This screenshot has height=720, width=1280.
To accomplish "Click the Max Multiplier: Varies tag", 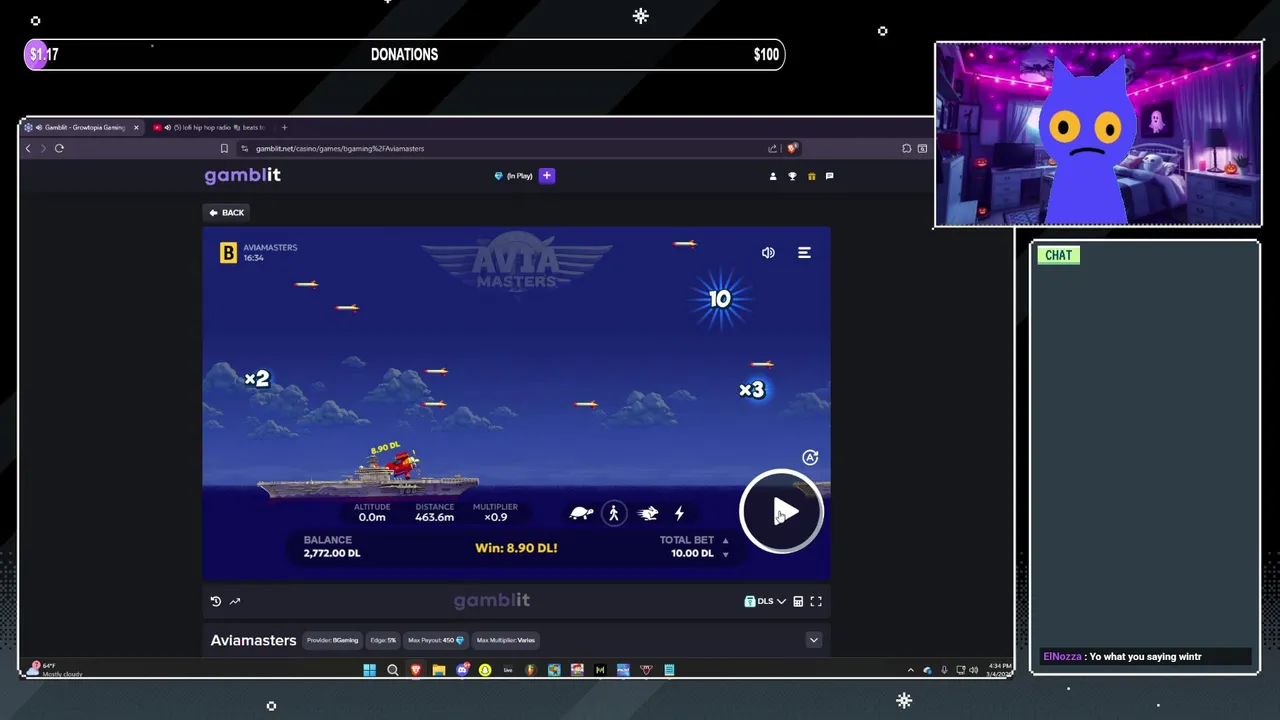I will point(506,640).
